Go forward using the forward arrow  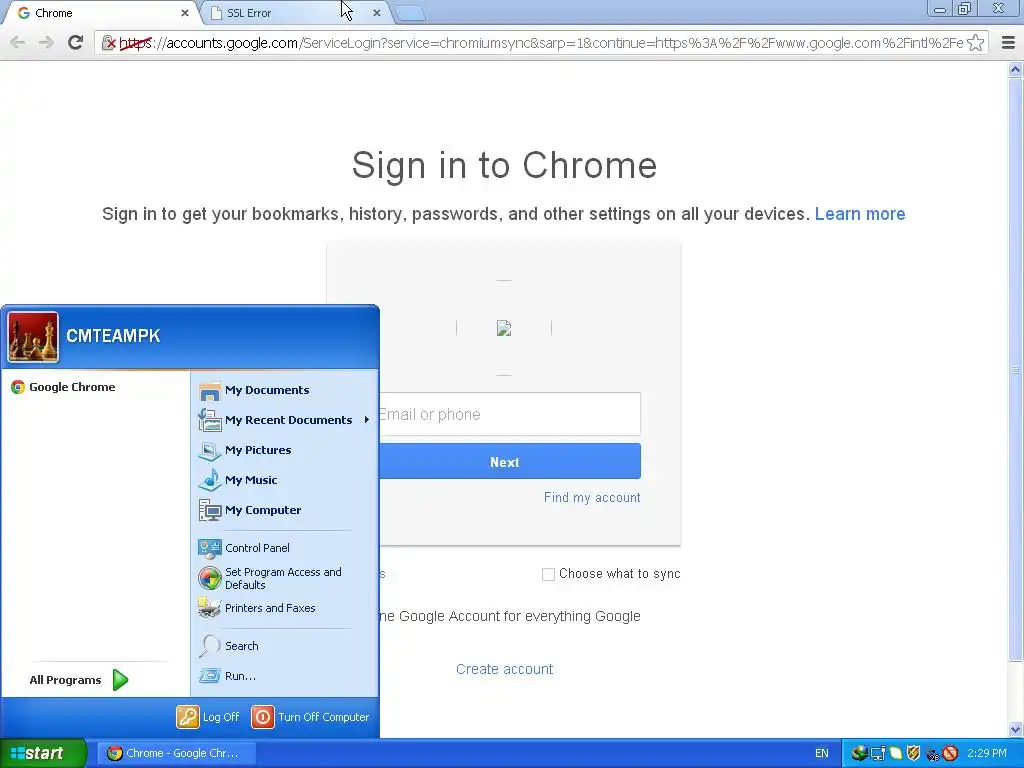coord(46,42)
